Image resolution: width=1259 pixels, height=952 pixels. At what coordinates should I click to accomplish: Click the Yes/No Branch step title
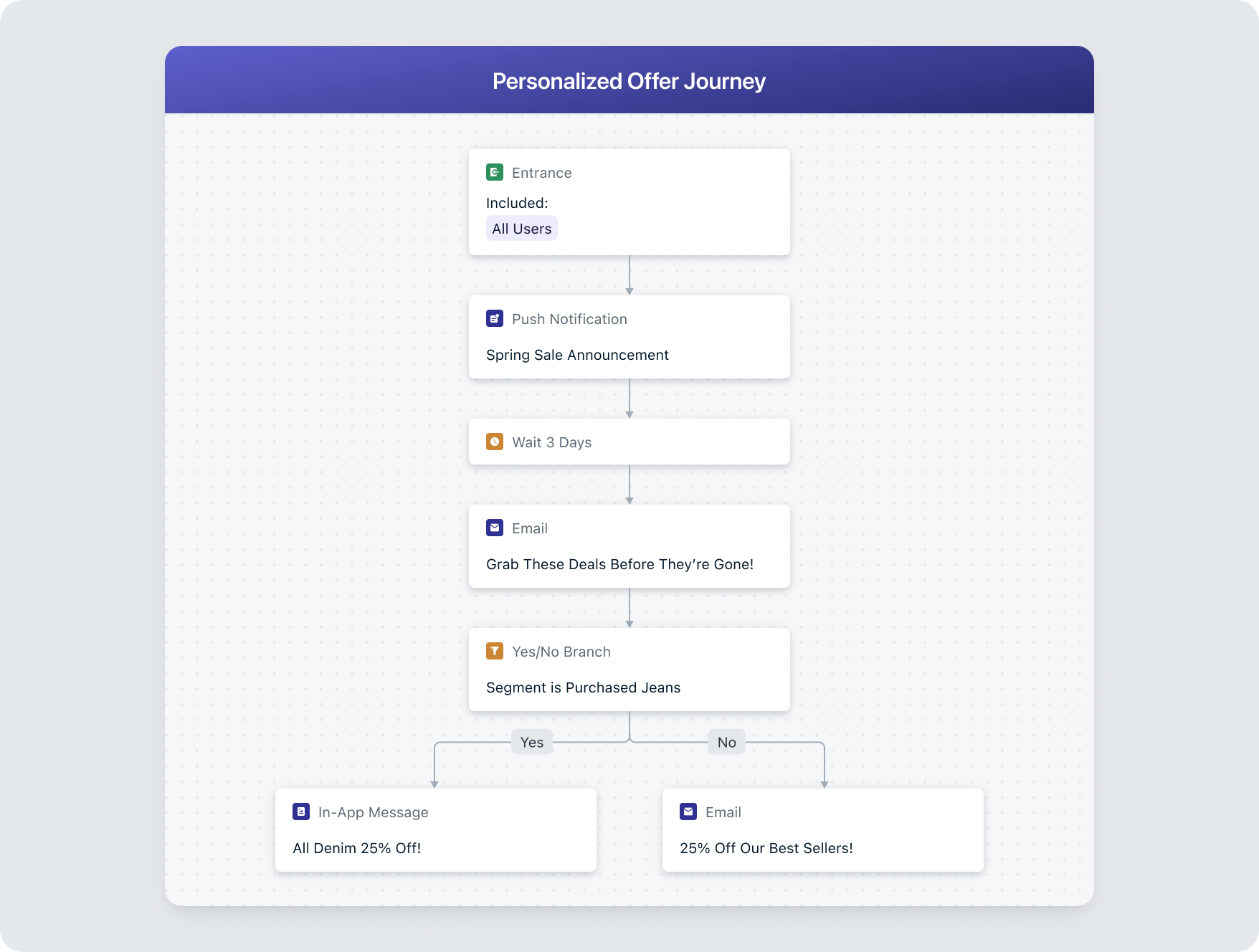[561, 652]
